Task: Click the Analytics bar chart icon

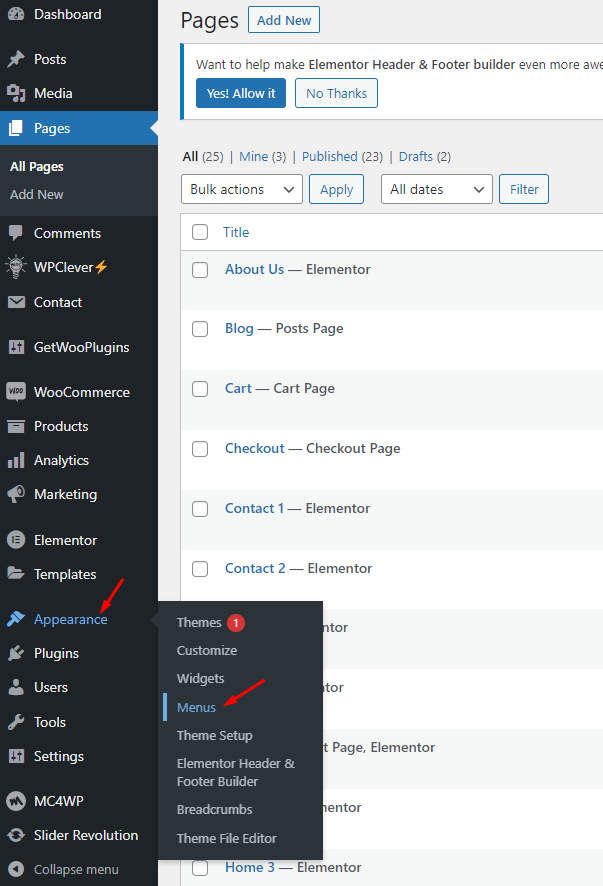Action: point(16,460)
